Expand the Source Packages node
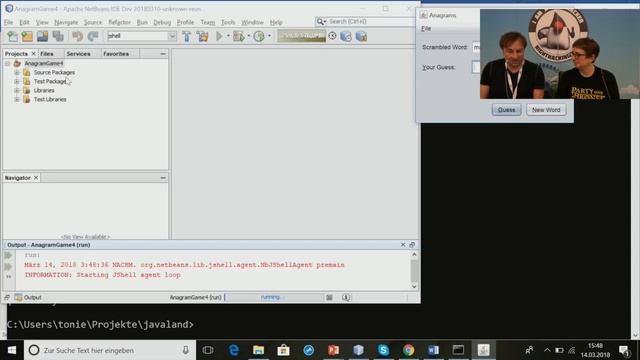Screen dimensions: 640x360 pos(17,72)
